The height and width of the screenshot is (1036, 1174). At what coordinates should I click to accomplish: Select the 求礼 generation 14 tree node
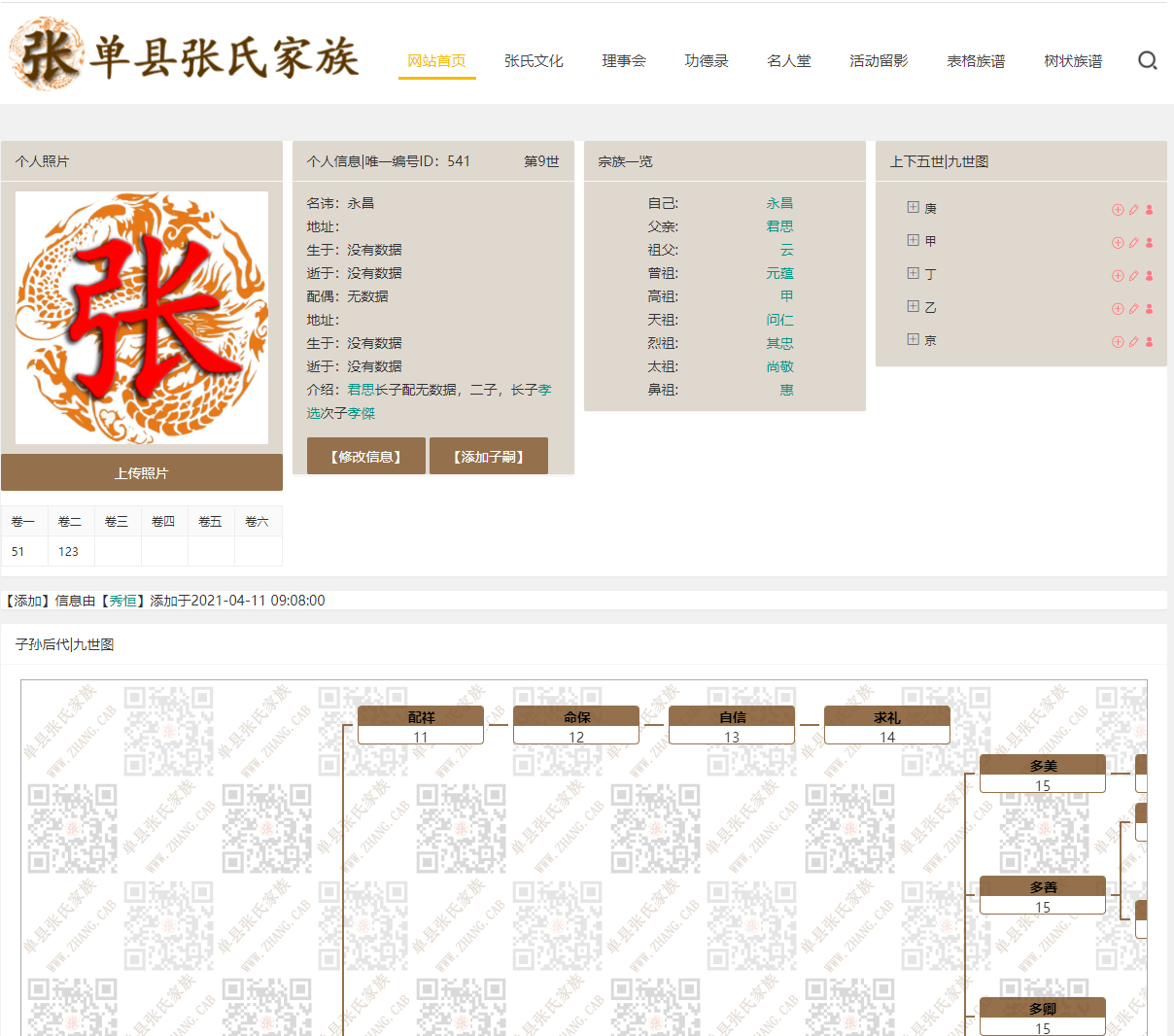887,725
